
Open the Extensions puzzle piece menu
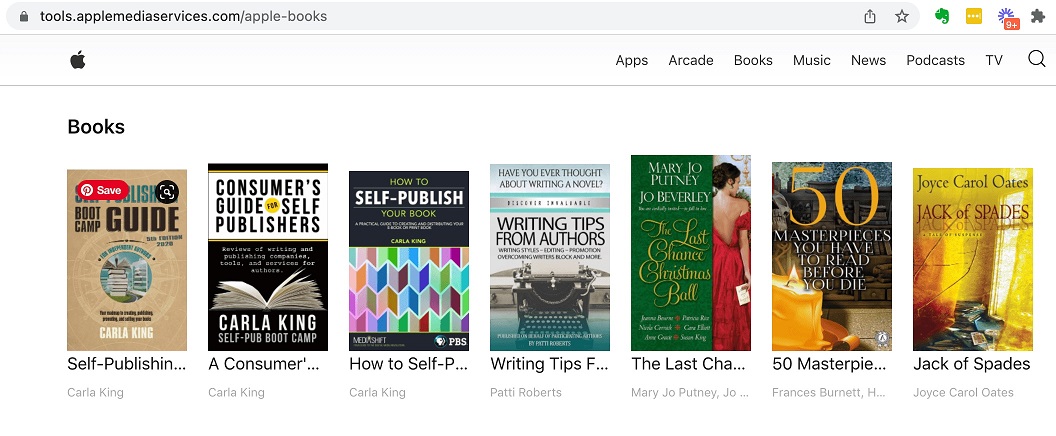(x=1037, y=16)
